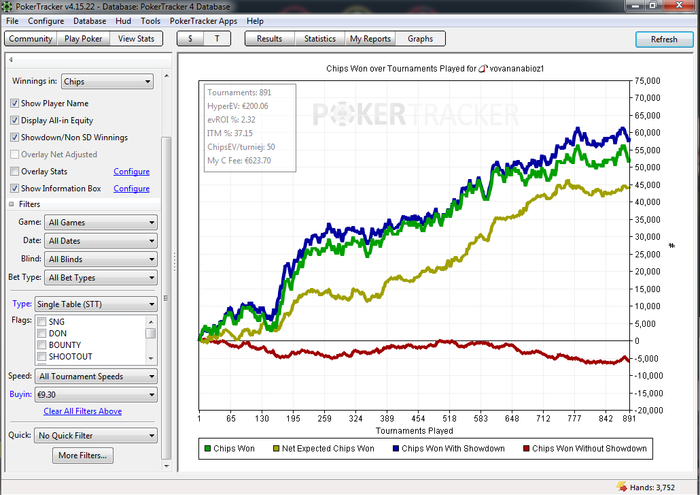Click the player site icon beside vovananabioz1
700x495 pixels.
[x=483, y=69]
